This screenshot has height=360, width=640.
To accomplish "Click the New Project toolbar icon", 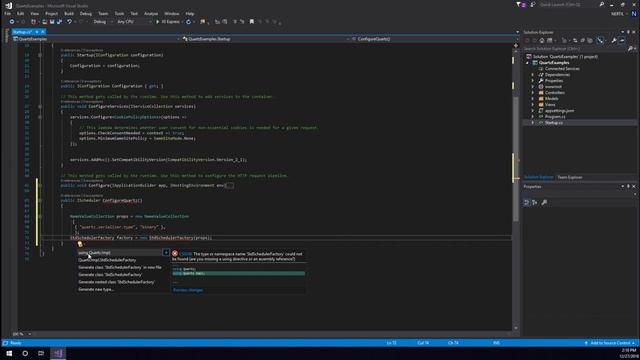I will pyautogui.click(x=33, y=22).
